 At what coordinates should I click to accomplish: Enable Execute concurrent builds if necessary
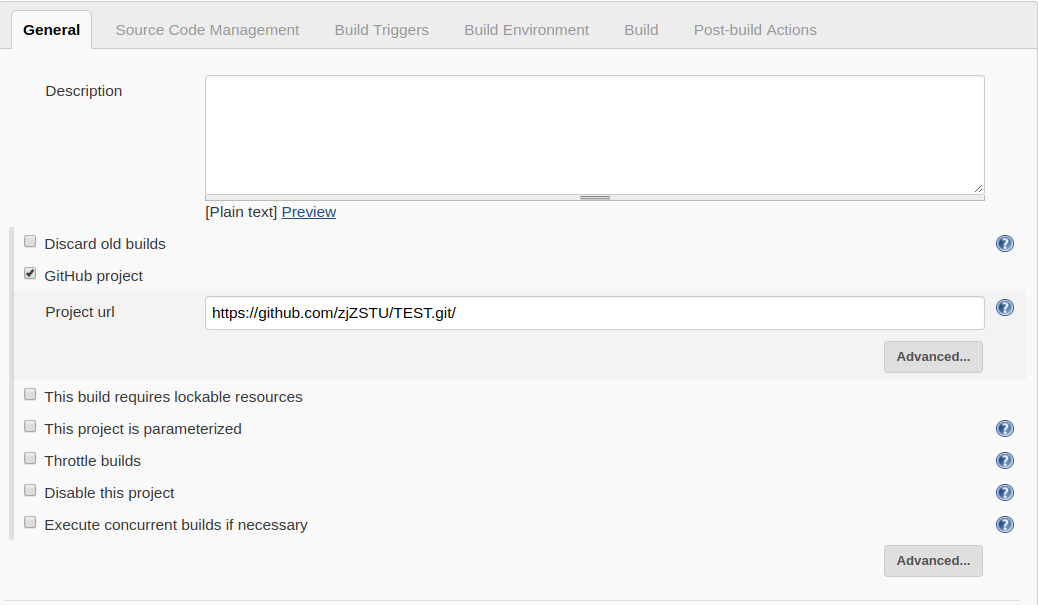click(30, 523)
